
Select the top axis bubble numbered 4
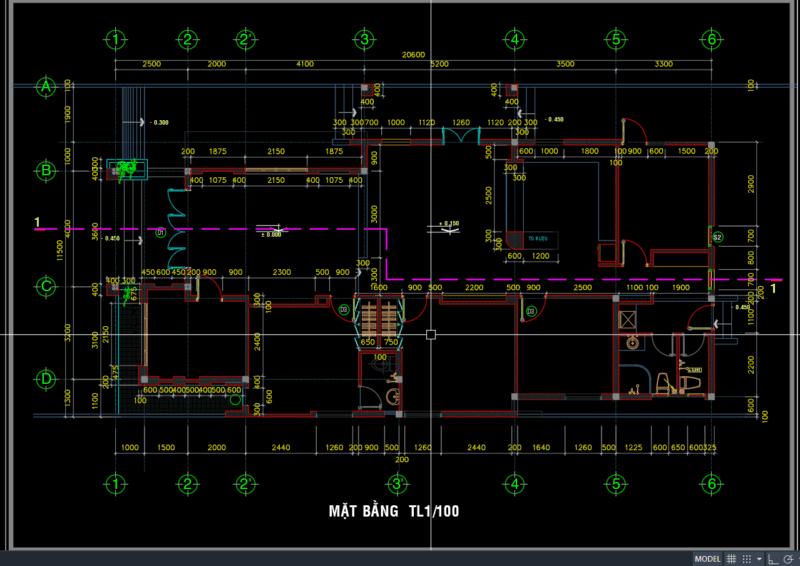tap(514, 40)
